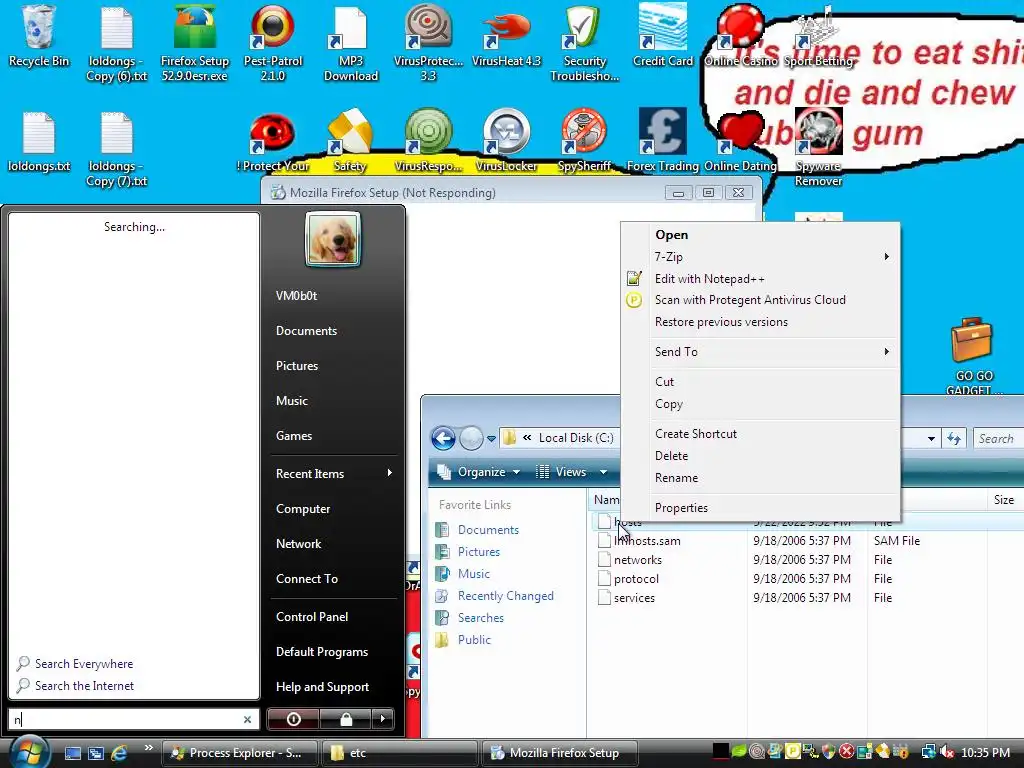This screenshot has height=768, width=1024.
Task: Open the Credit Card desktop shortcut
Action: 663,36
